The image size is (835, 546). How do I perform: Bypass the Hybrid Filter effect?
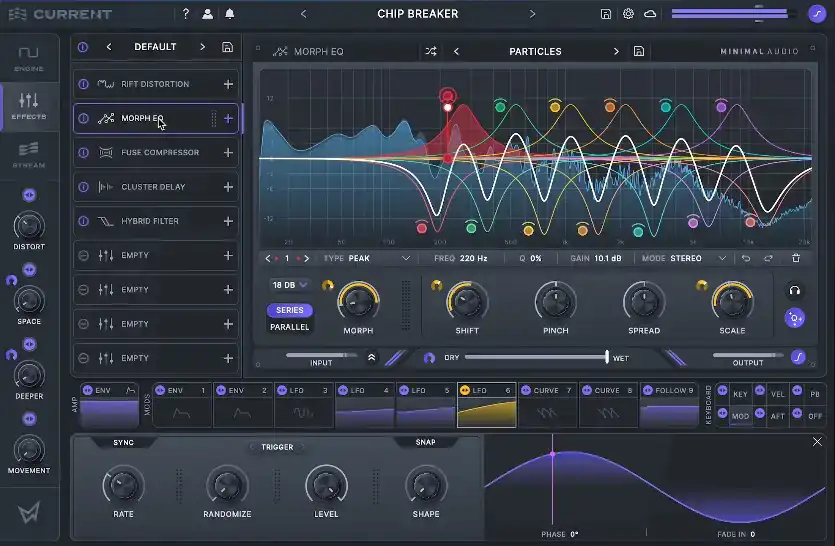coord(84,221)
